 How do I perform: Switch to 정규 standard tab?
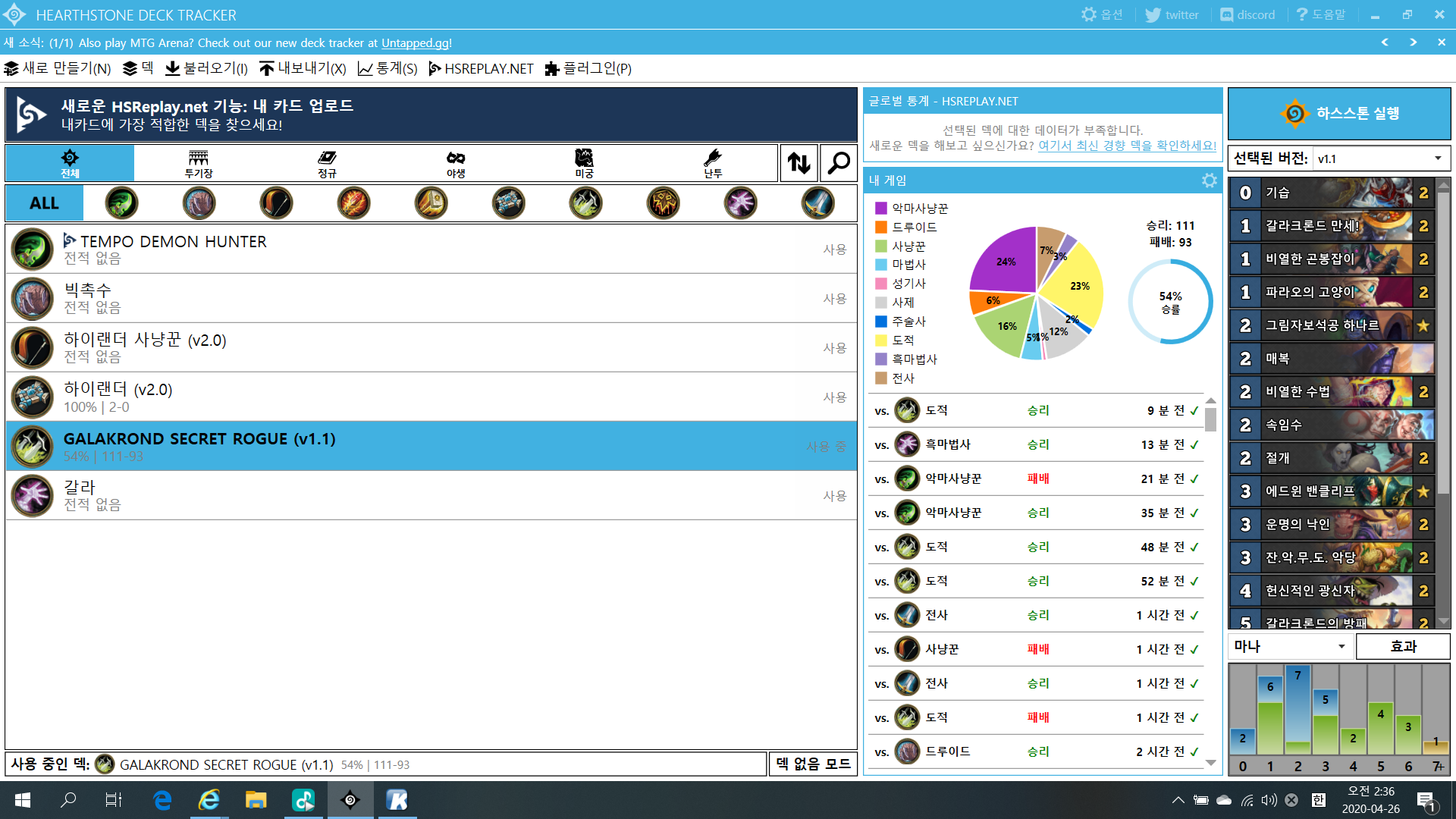[327, 163]
